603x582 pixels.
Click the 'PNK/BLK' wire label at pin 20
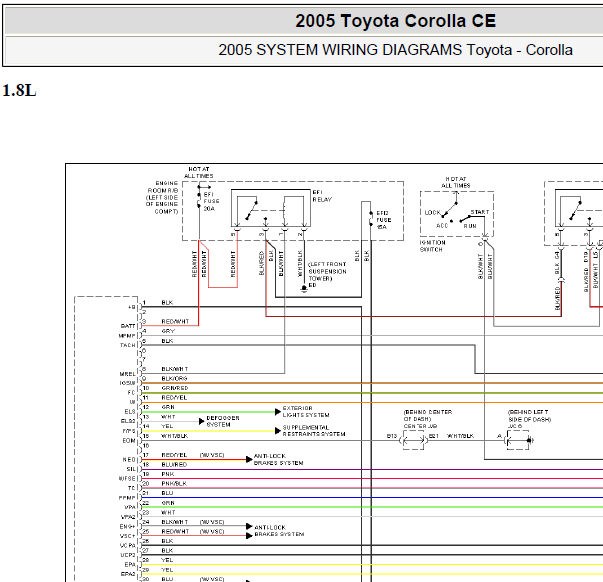coord(174,484)
